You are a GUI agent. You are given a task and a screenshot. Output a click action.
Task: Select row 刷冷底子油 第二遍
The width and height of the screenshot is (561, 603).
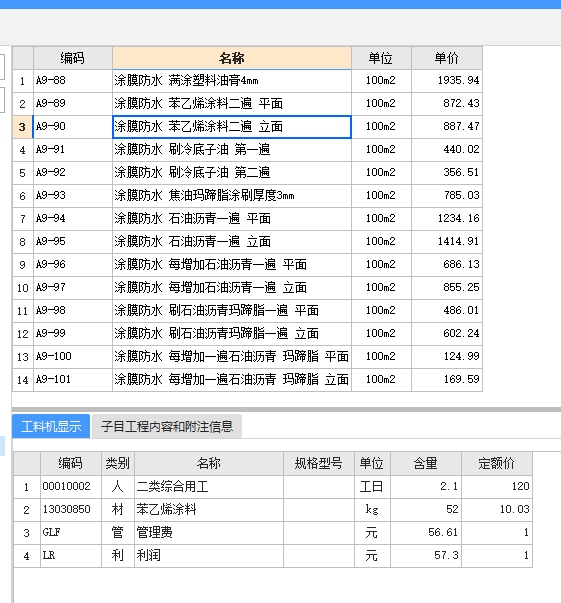[x=232, y=173]
